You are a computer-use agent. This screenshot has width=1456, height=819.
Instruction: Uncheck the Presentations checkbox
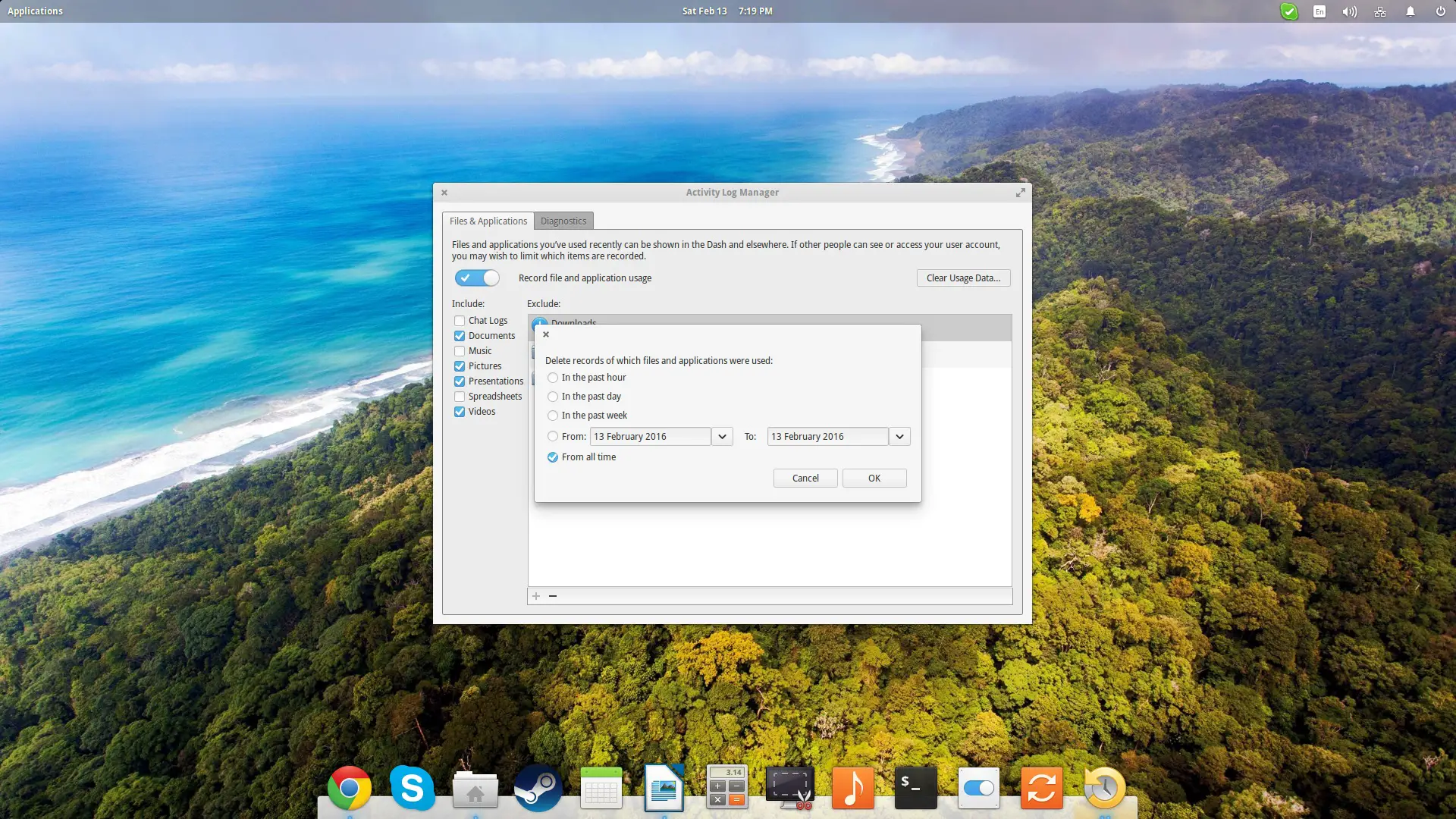point(460,381)
